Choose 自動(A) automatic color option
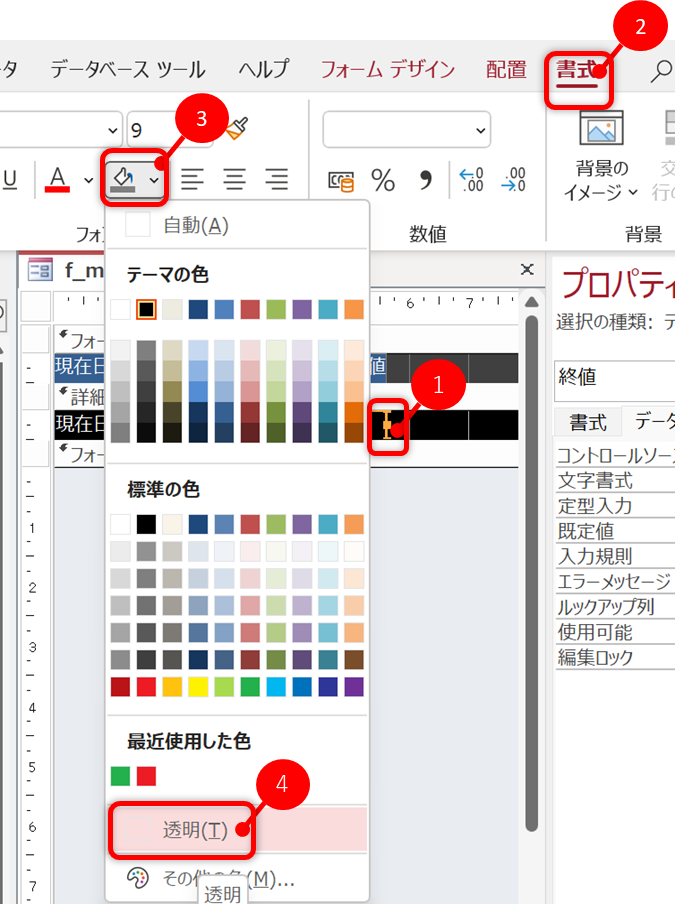Viewport: 675px width, 904px height. (x=237, y=225)
